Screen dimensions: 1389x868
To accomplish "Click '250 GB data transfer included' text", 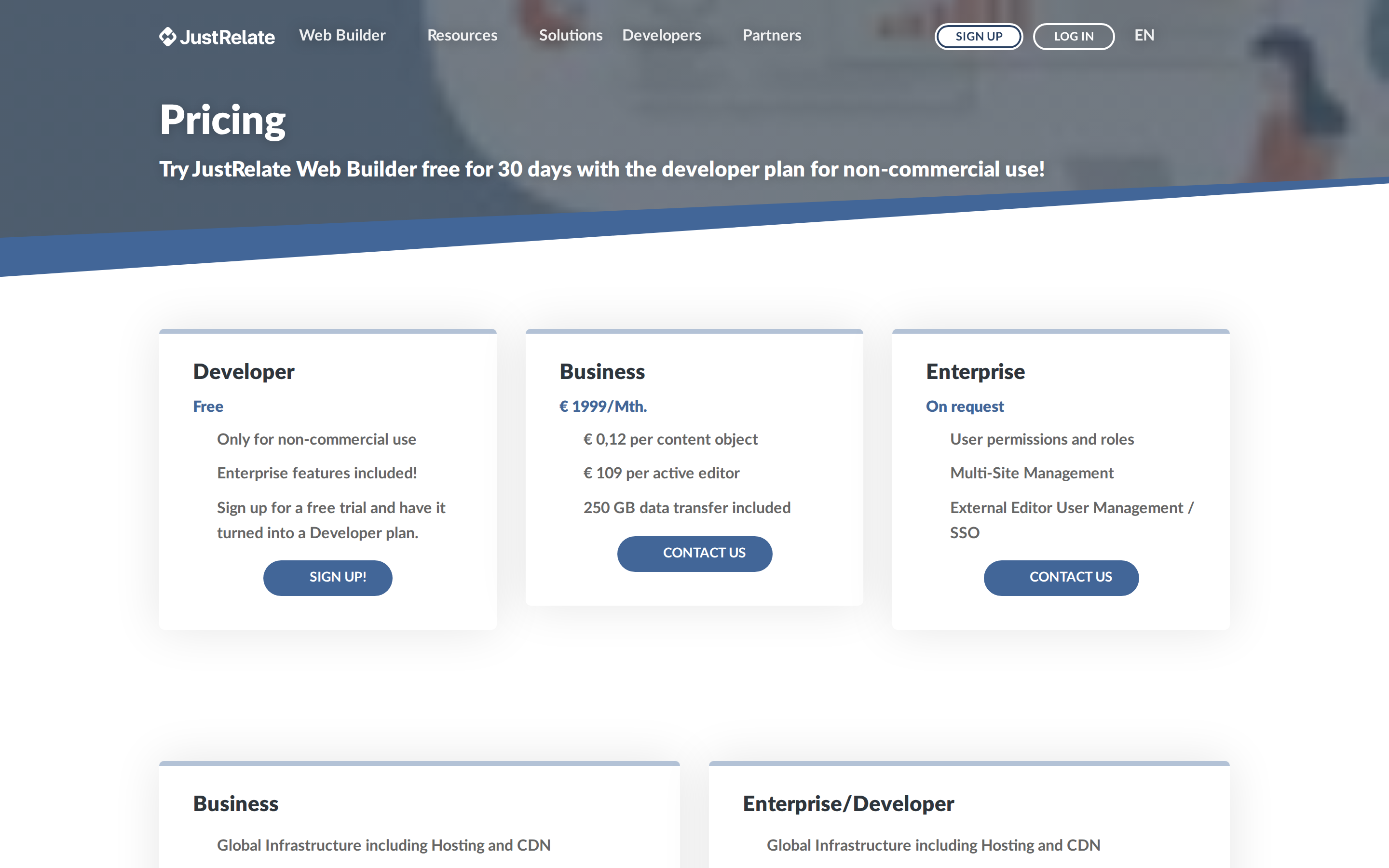I will (687, 507).
